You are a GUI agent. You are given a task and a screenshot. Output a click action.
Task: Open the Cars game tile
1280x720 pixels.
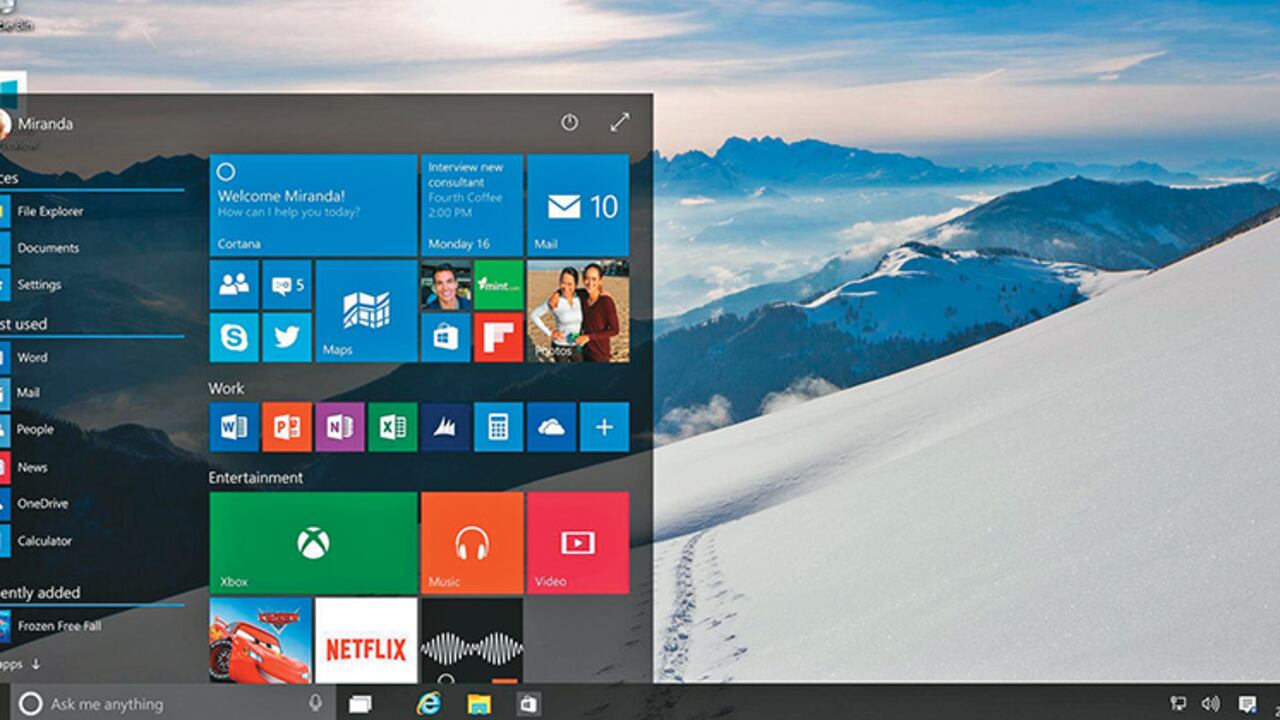[x=260, y=640]
